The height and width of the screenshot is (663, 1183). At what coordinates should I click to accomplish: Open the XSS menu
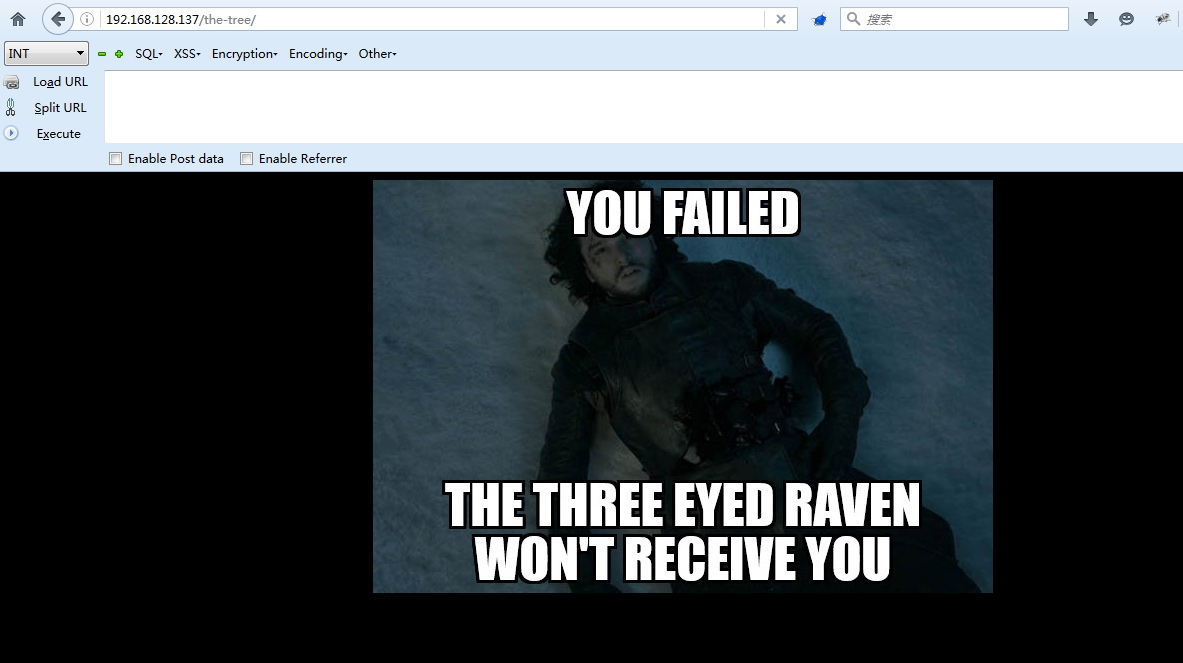click(187, 54)
